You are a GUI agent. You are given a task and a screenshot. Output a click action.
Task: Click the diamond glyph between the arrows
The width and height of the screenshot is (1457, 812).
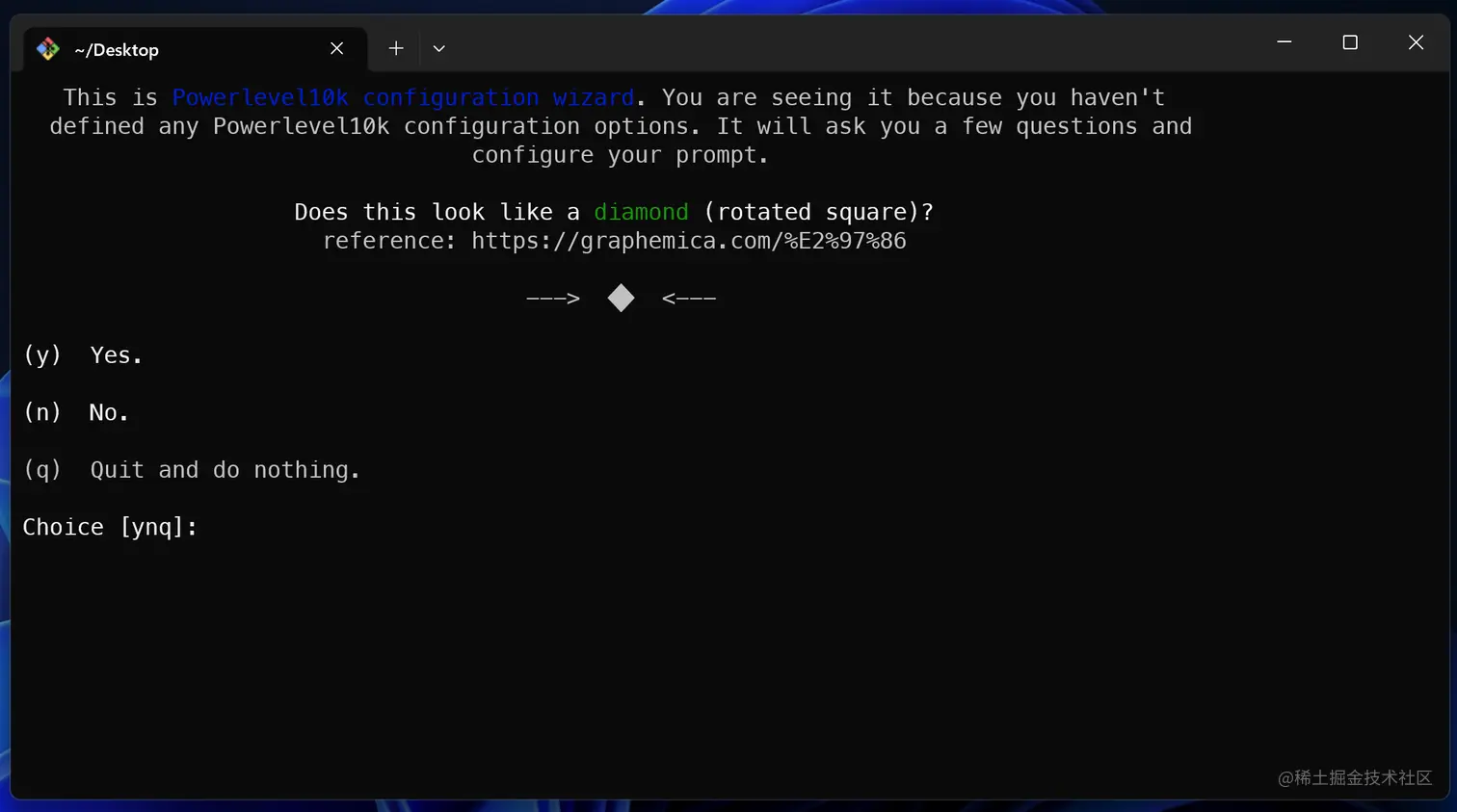(x=622, y=299)
